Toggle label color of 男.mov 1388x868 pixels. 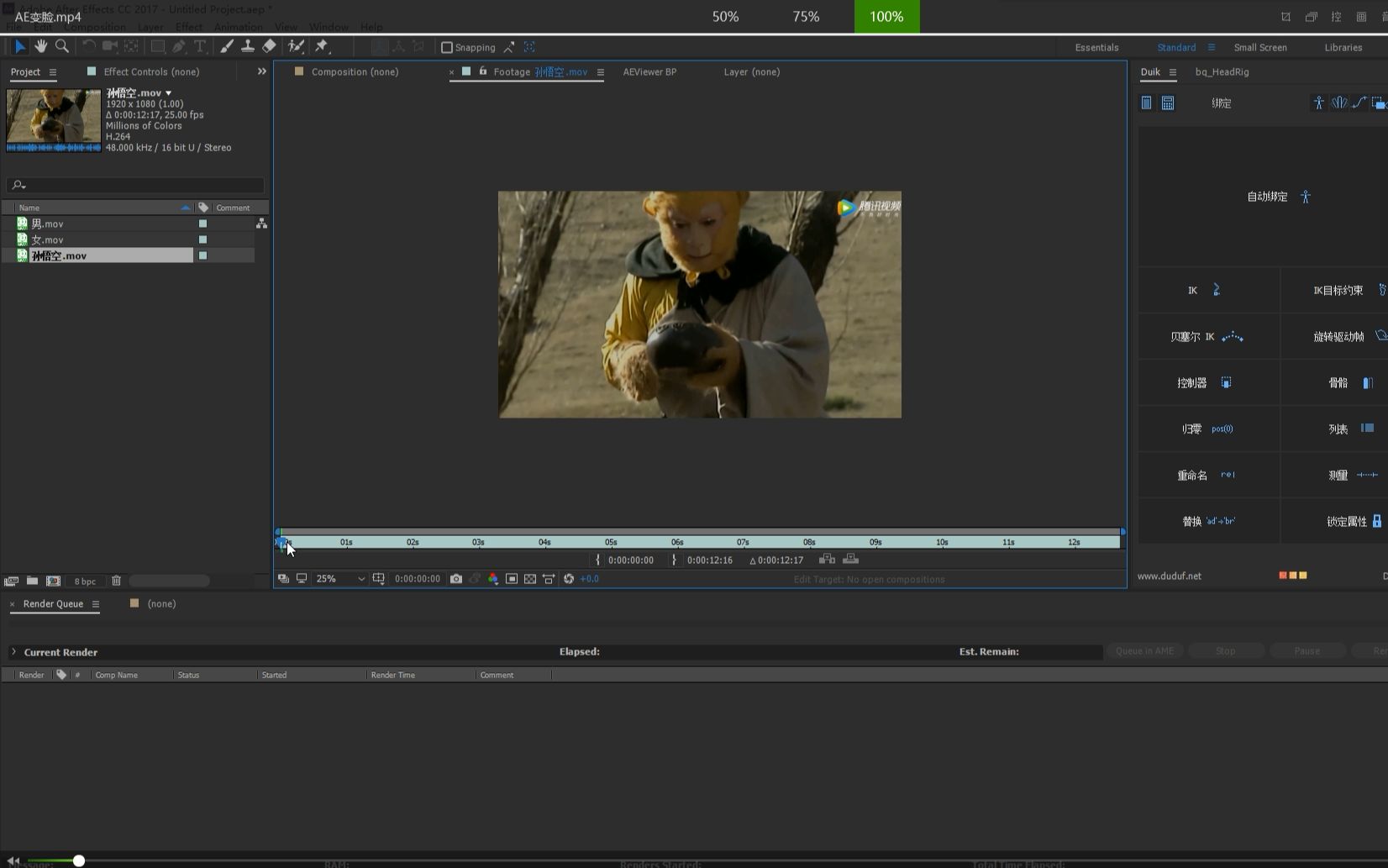click(x=202, y=224)
